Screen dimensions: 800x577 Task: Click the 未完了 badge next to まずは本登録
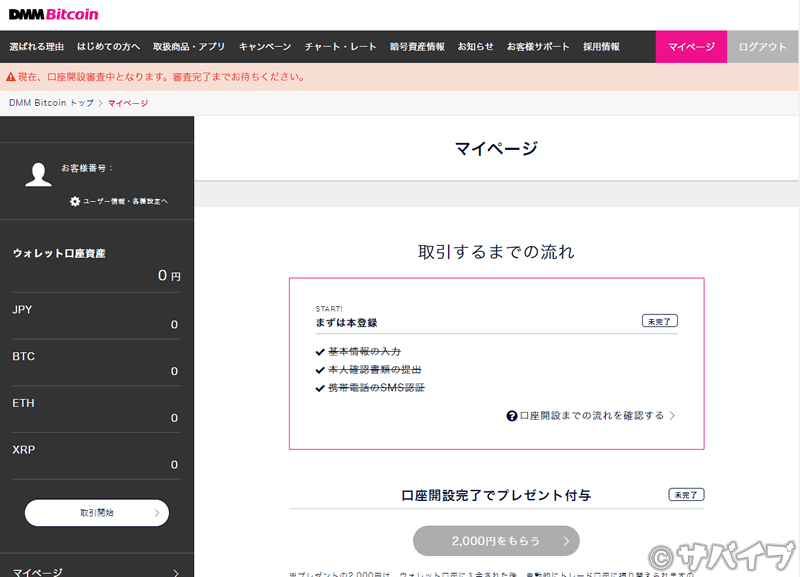(x=660, y=321)
